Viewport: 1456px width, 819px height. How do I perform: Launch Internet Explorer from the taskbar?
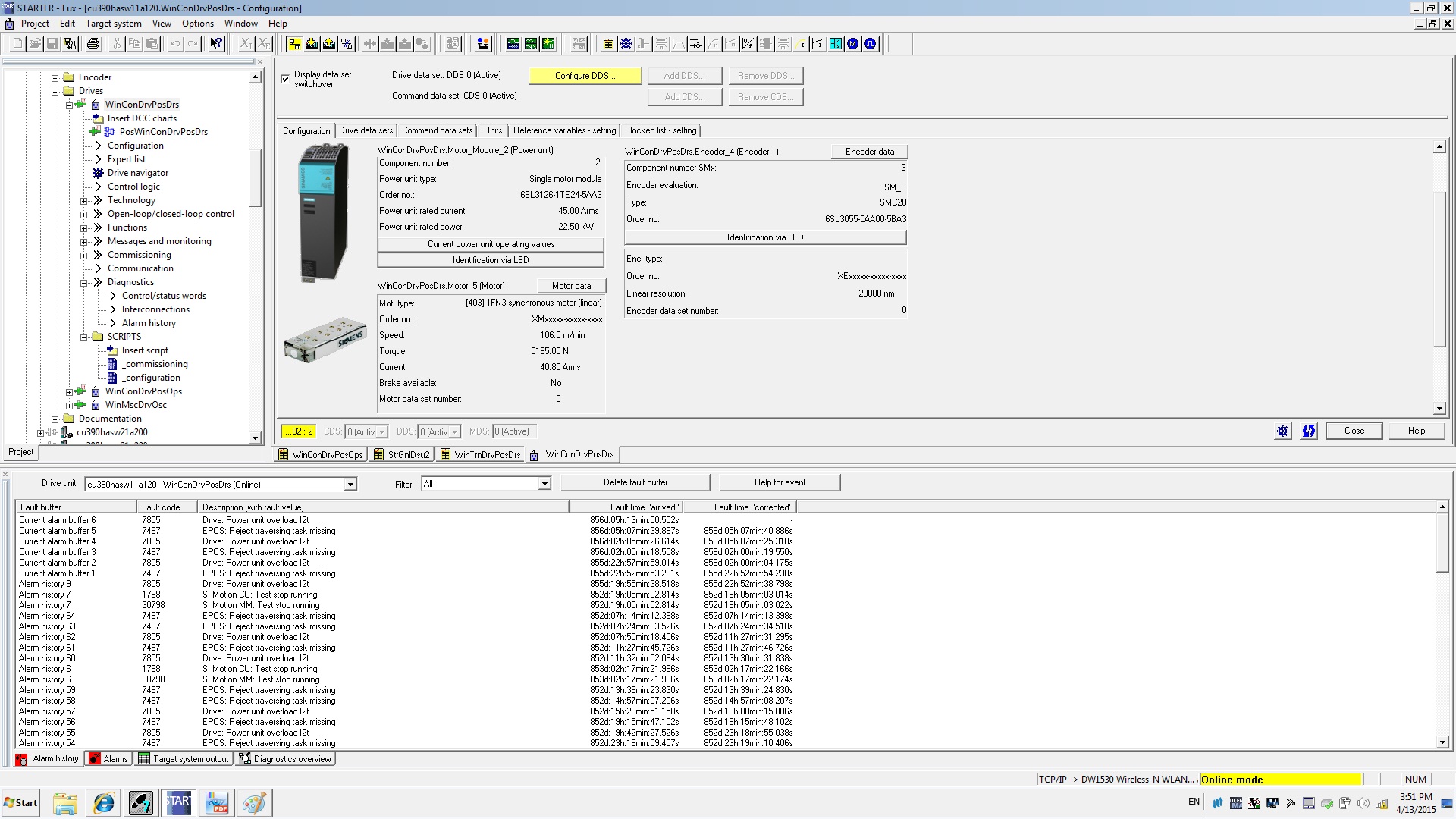(104, 802)
